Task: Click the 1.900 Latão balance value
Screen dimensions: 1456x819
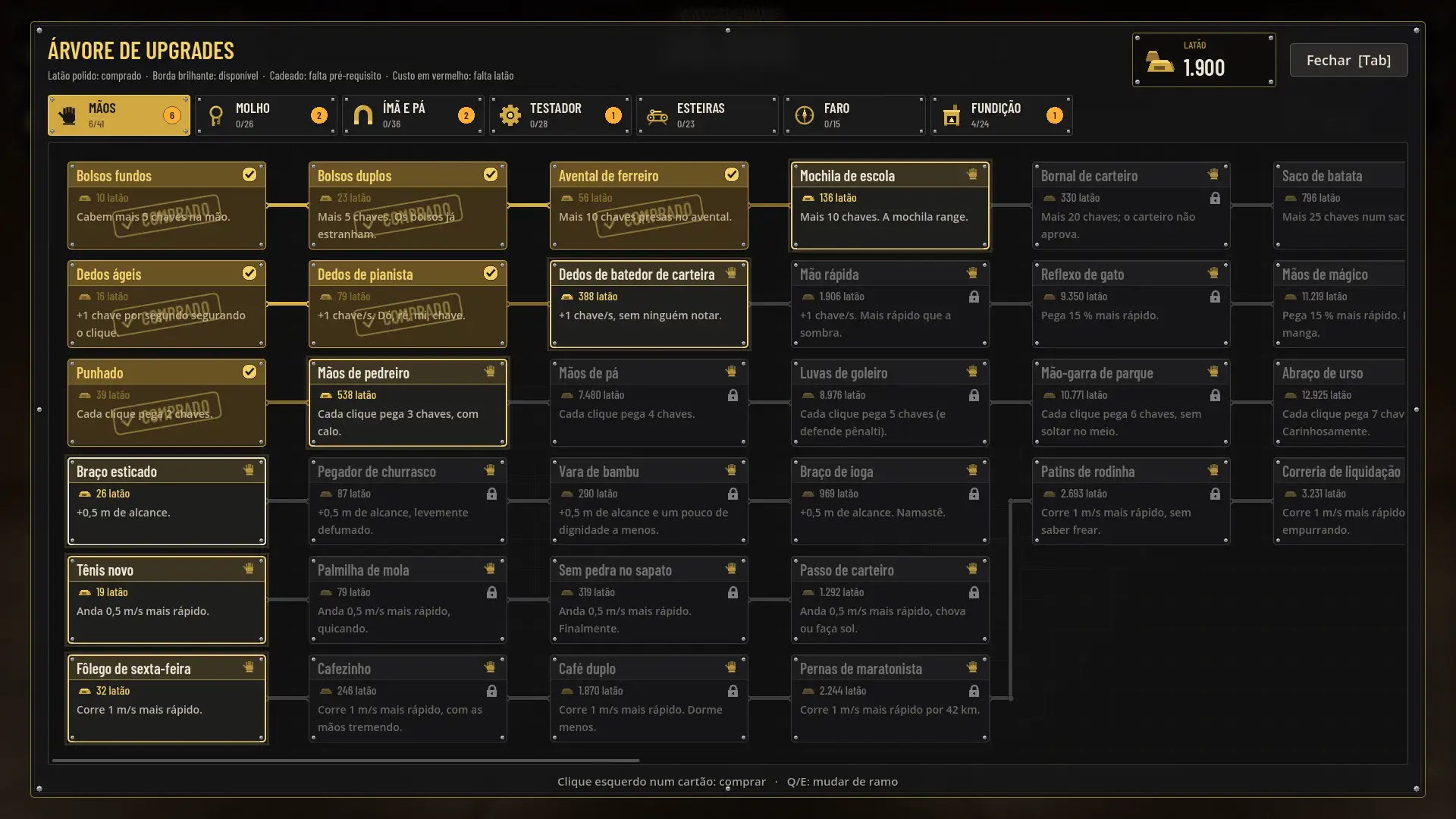Action: (1204, 67)
